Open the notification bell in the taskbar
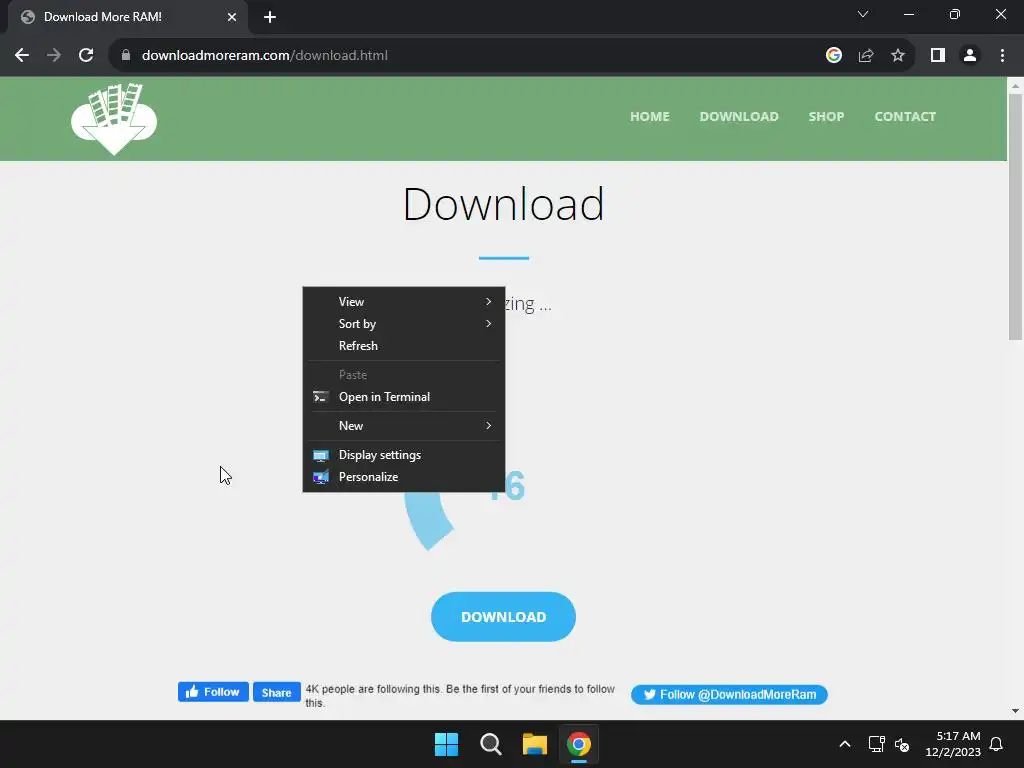Image resolution: width=1024 pixels, height=768 pixels. coord(996,744)
